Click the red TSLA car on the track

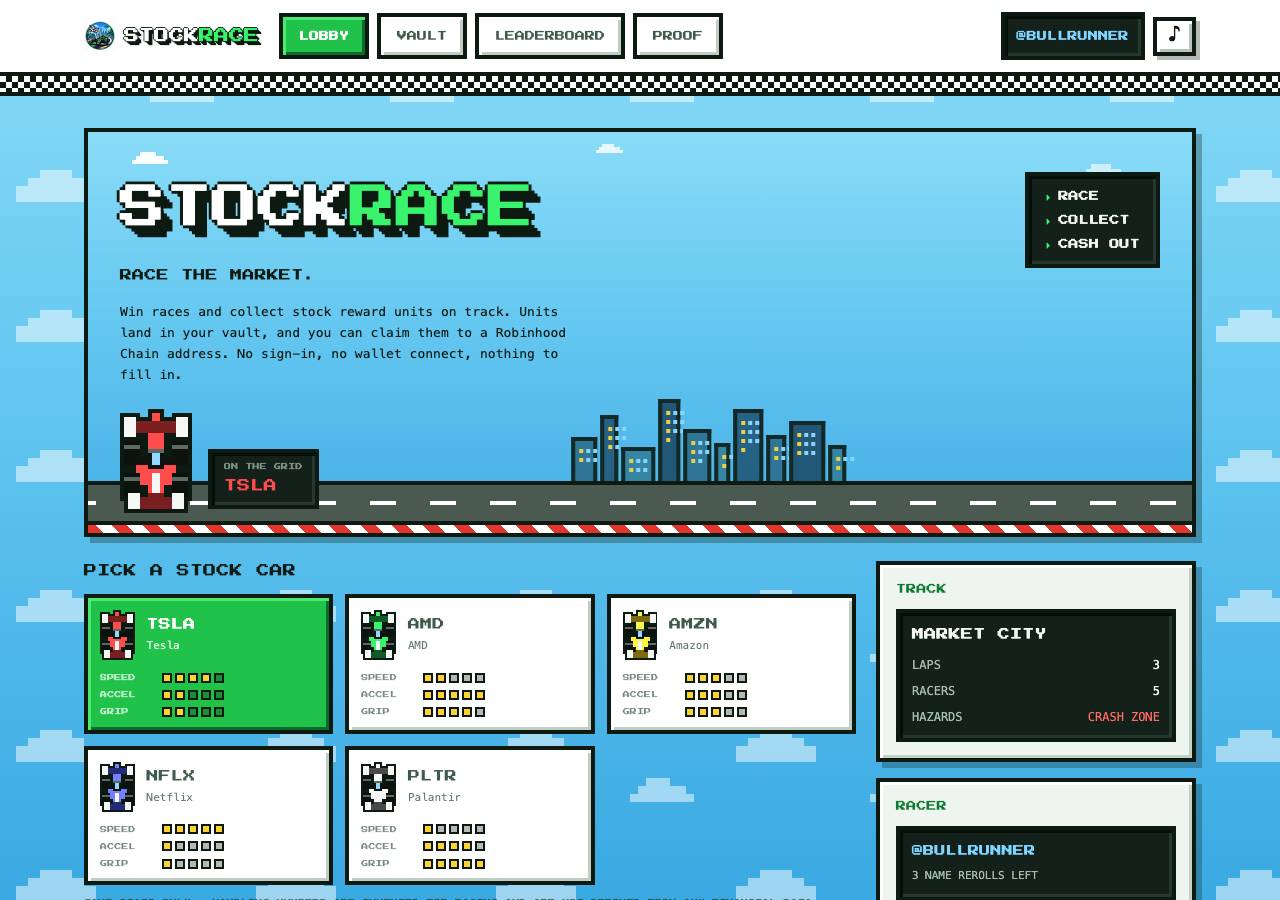coord(156,461)
